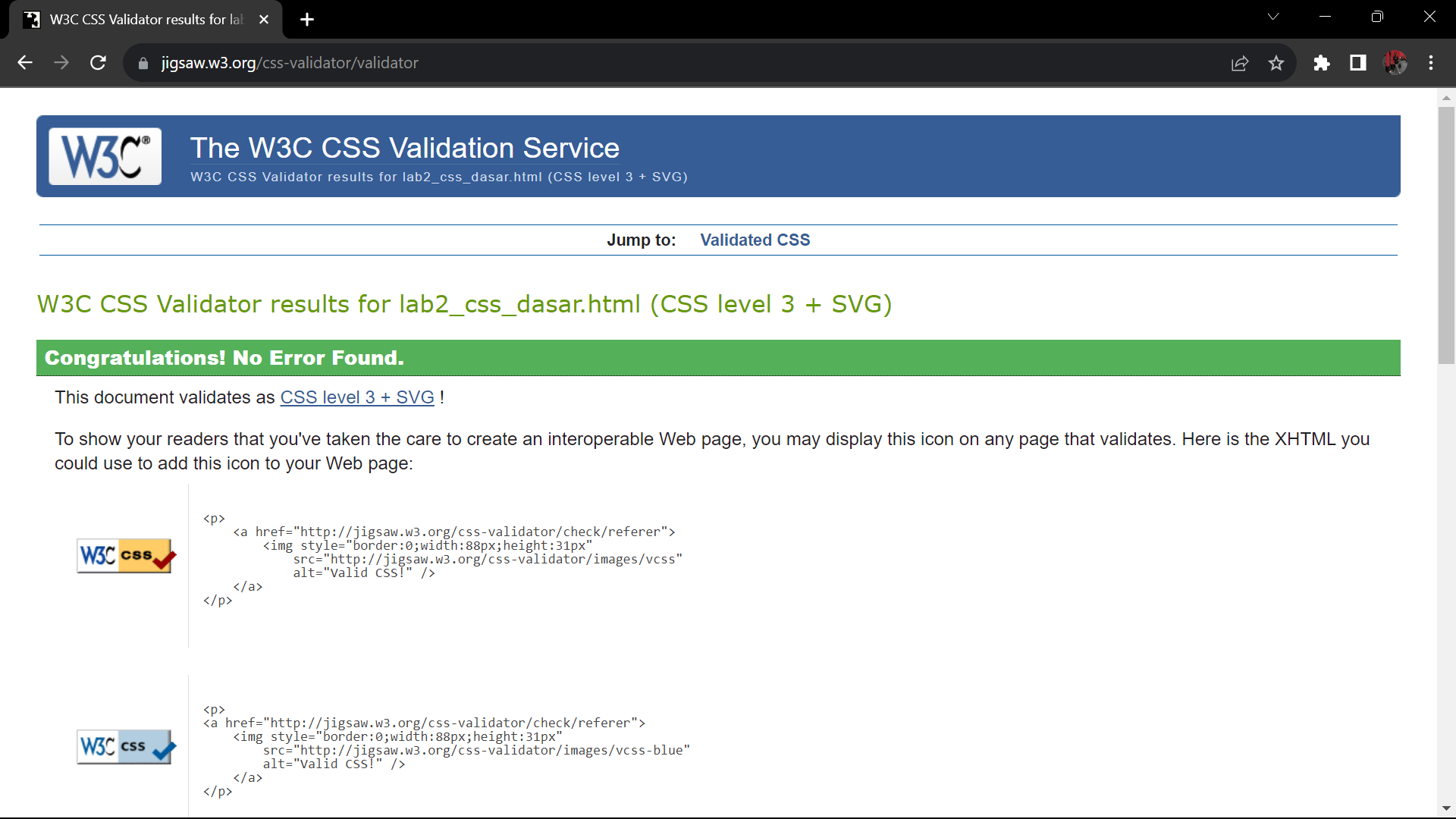Select the W3C CSS Validator results tab
Image resolution: width=1456 pixels, height=819 pixels.
(144, 20)
